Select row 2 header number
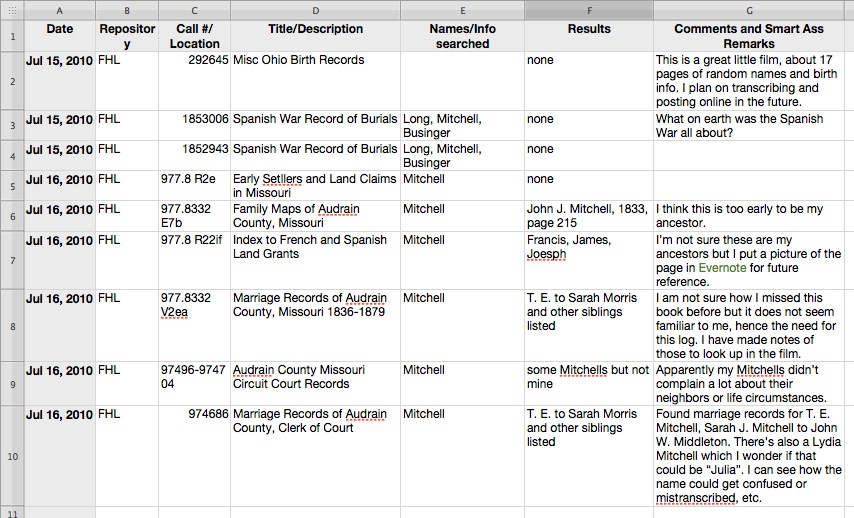This screenshot has height=518, width=854. click(x=12, y=80)
